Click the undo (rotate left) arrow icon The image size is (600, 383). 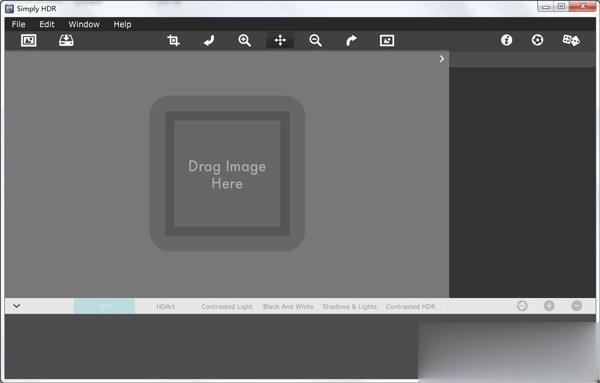point(209,40)
